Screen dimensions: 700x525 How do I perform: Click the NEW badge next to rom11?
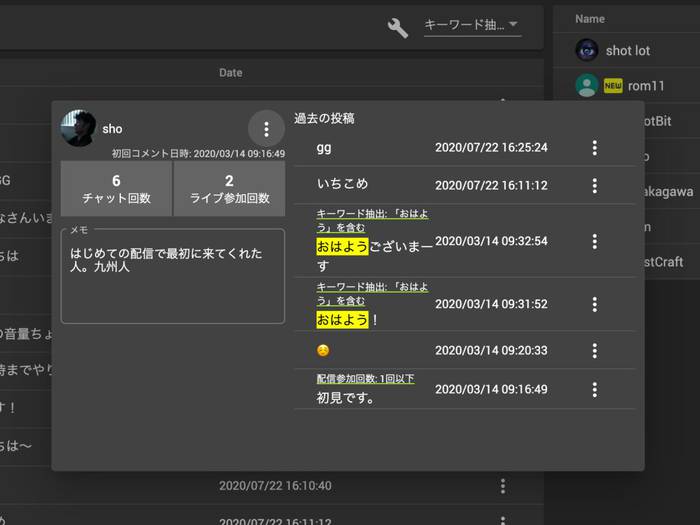(x=613, y=86)
